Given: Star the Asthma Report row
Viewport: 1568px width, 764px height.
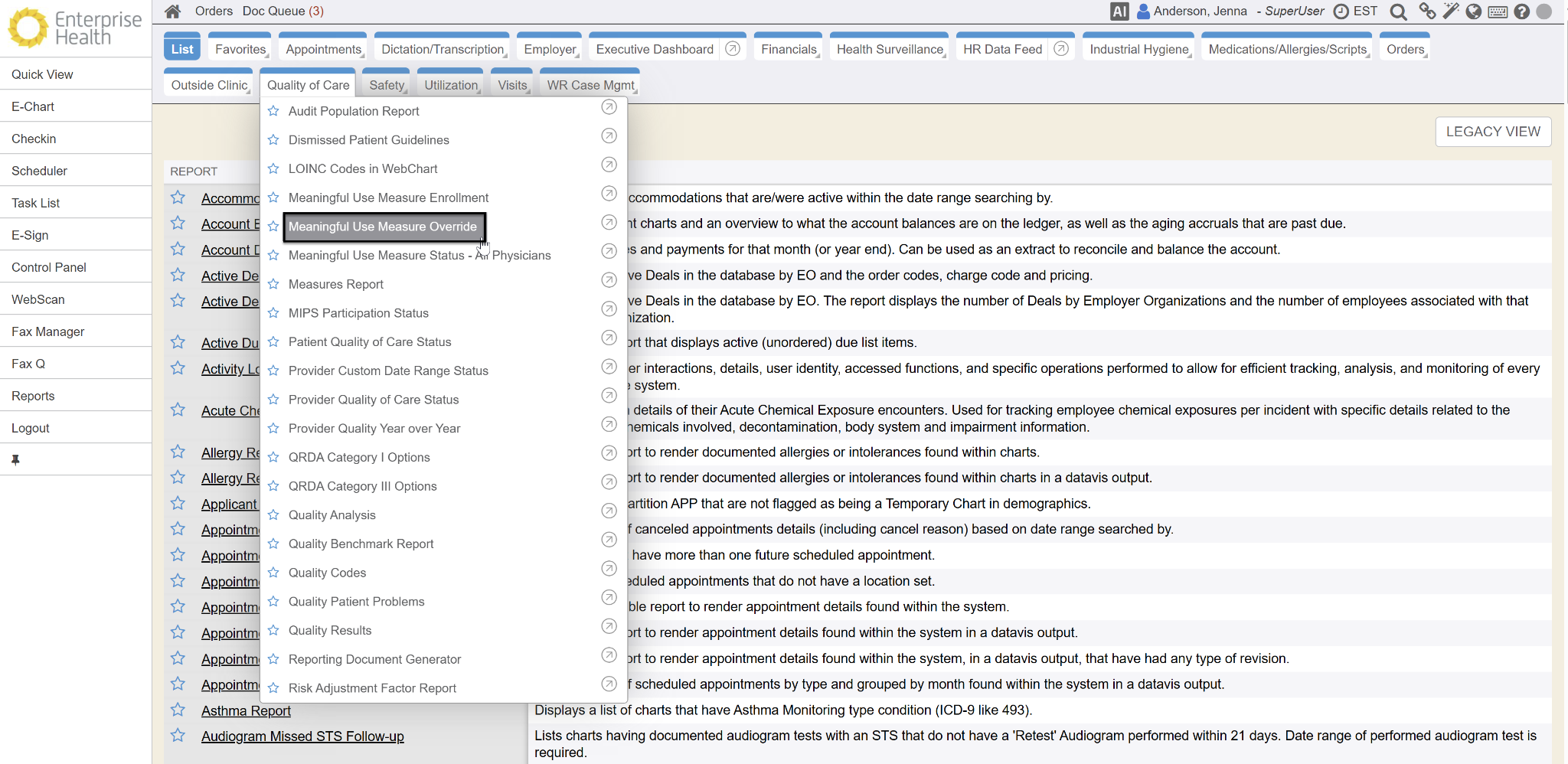Looking at the screenshot, I should pyautogui.click(x=178, y=710).
